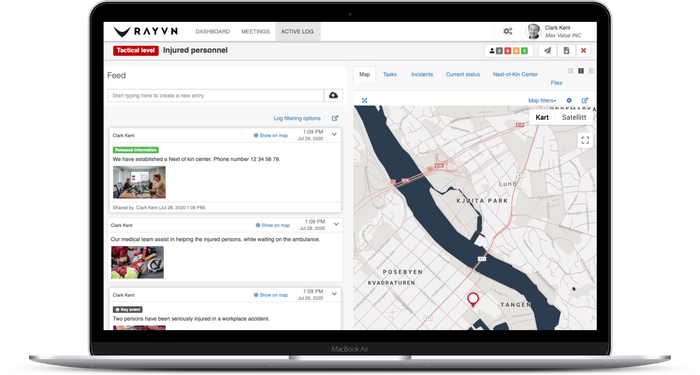This screenshot has height=375, width=700.
Task: Click Posebyen label on map
Action: (403, 271)
